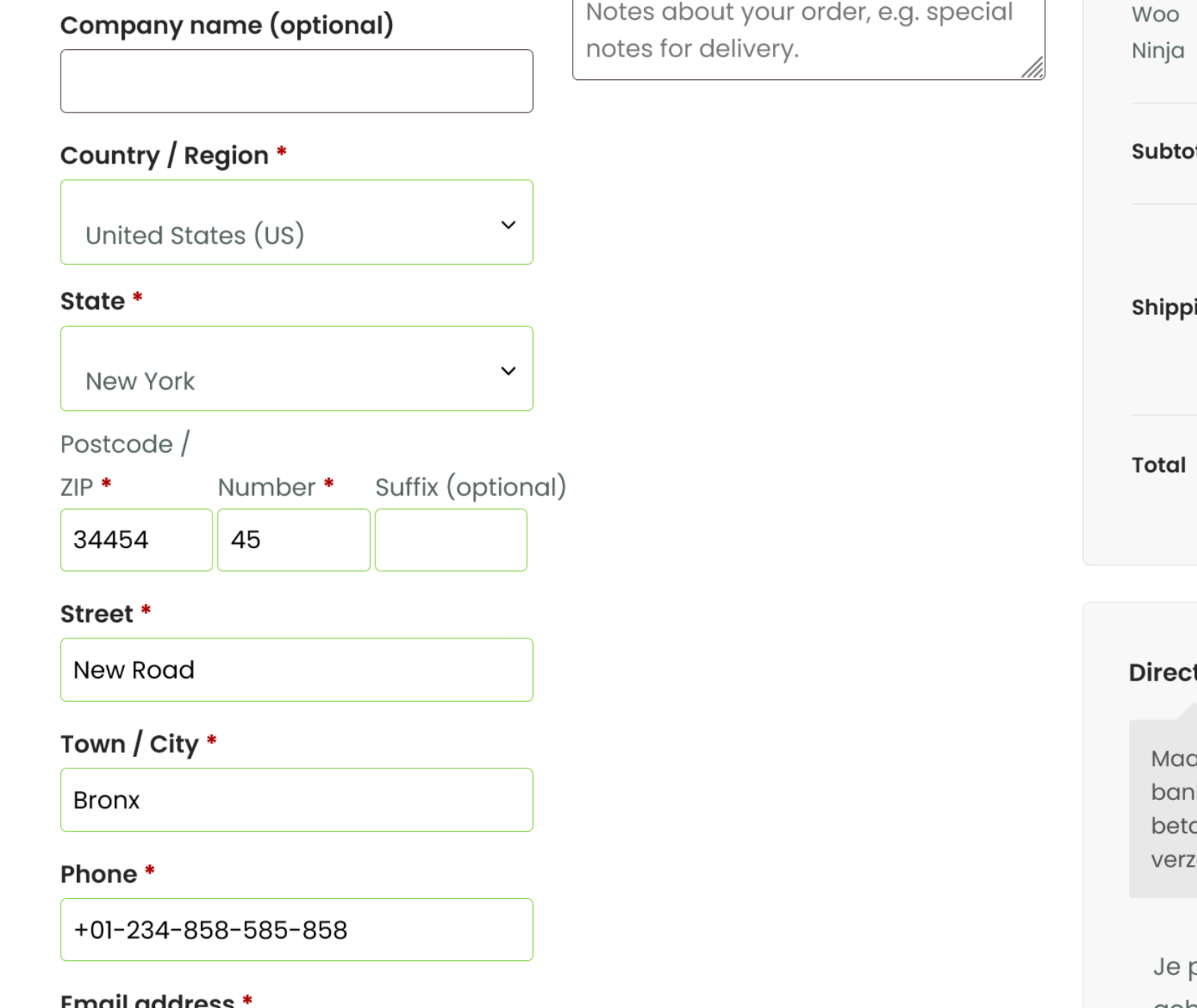Viewport: 1197px width, 1008px height.
Task: Click the Email address label
Action: click(x=147, y=1000)
